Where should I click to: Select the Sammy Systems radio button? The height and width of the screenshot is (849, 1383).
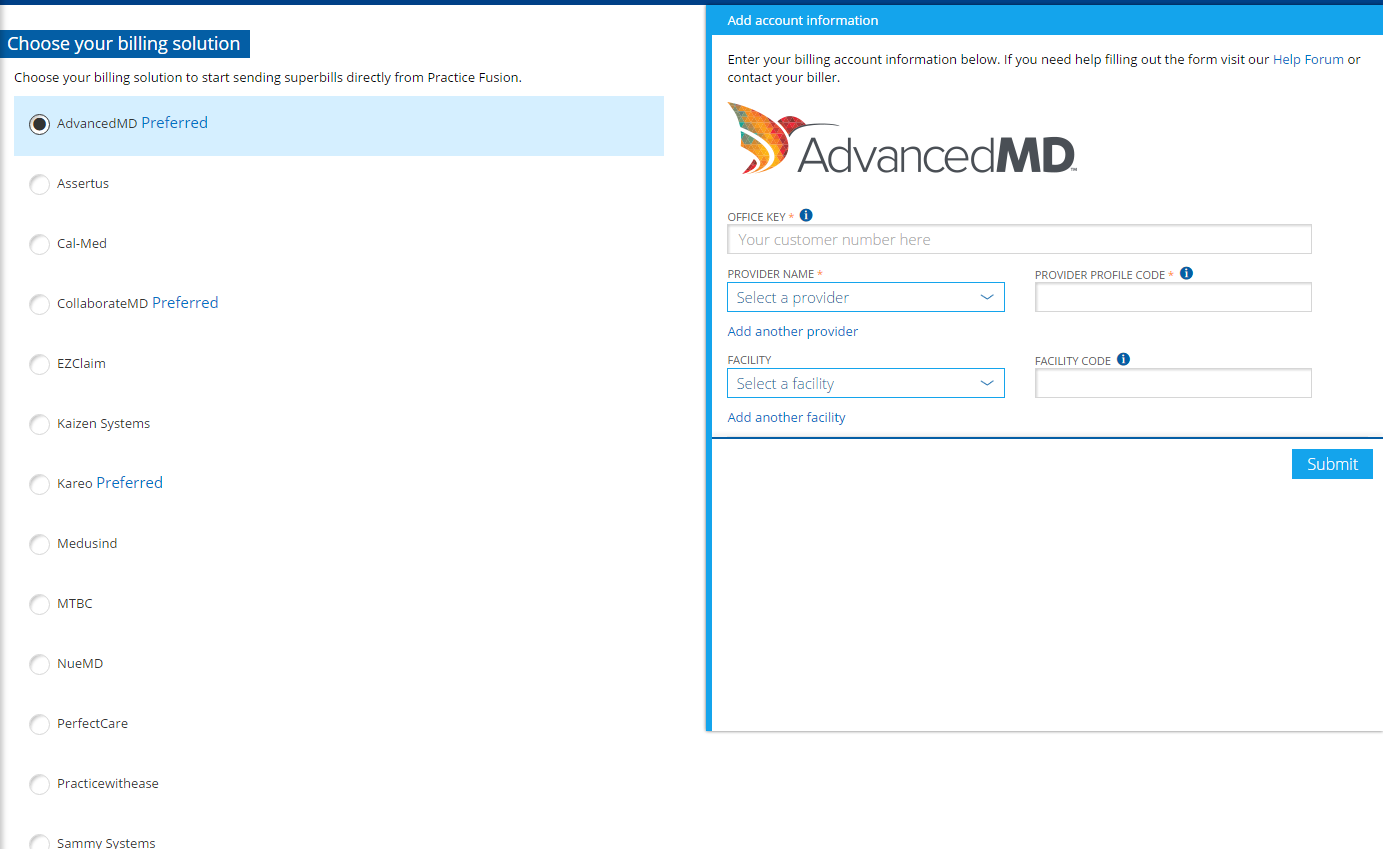pyautogui.click(x=39, y=842)
